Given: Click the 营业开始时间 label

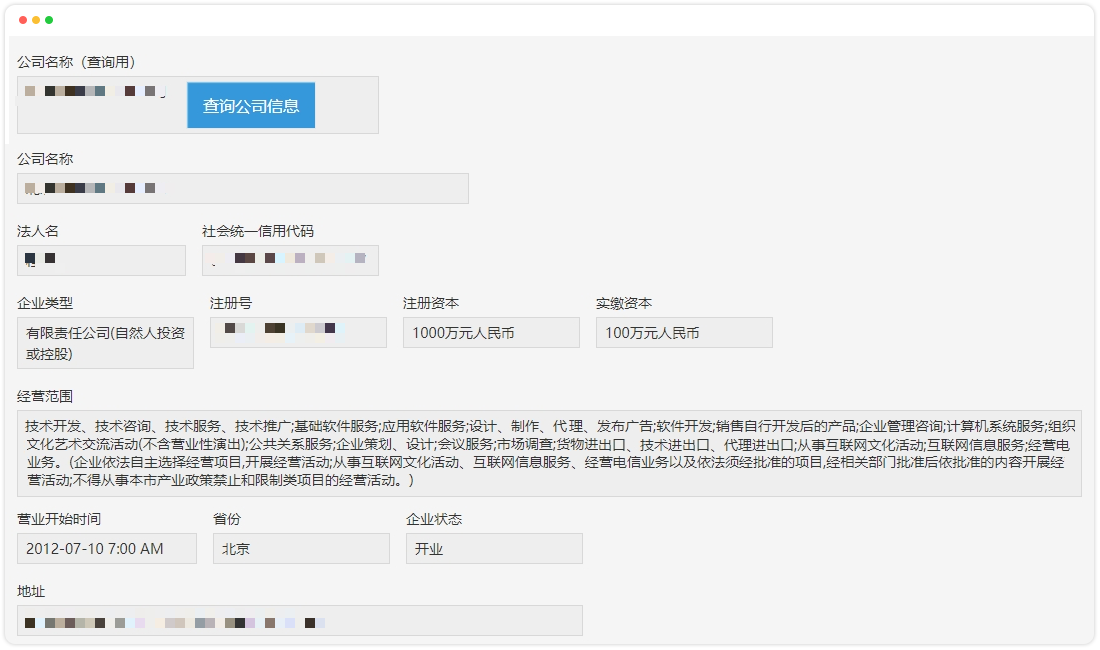Looking at the screenshot, I should click(59, 519).
